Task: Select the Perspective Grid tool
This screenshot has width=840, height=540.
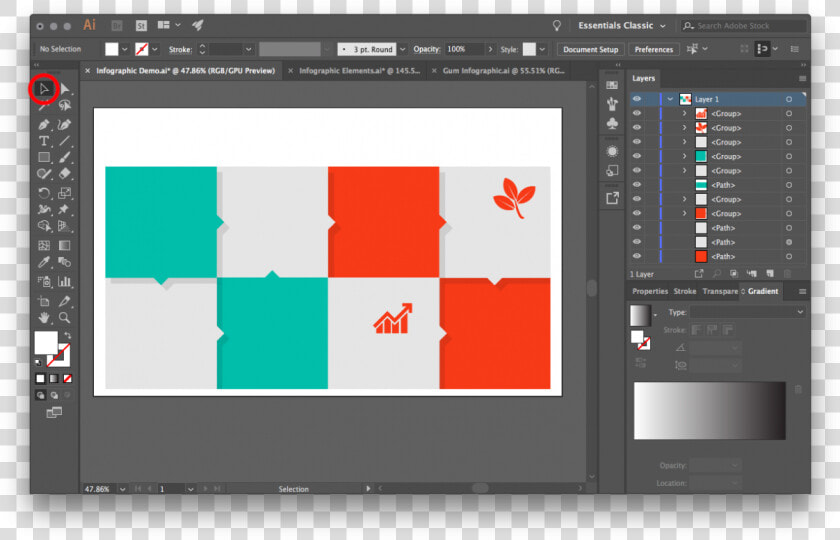Action: point(64,226)
